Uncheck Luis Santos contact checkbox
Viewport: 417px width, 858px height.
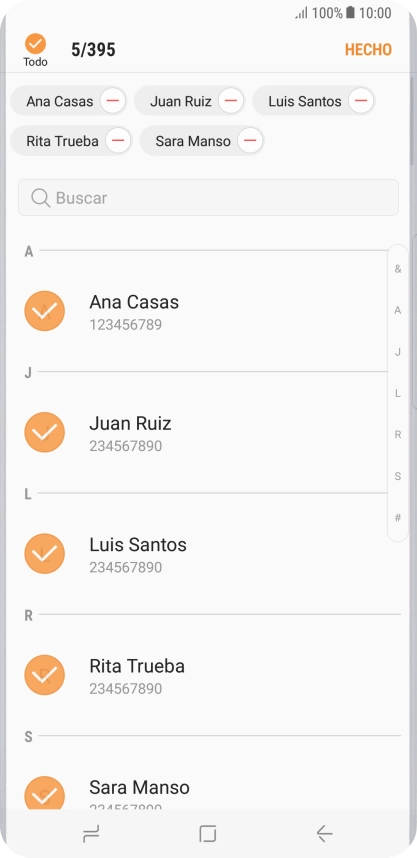(45, 554)
